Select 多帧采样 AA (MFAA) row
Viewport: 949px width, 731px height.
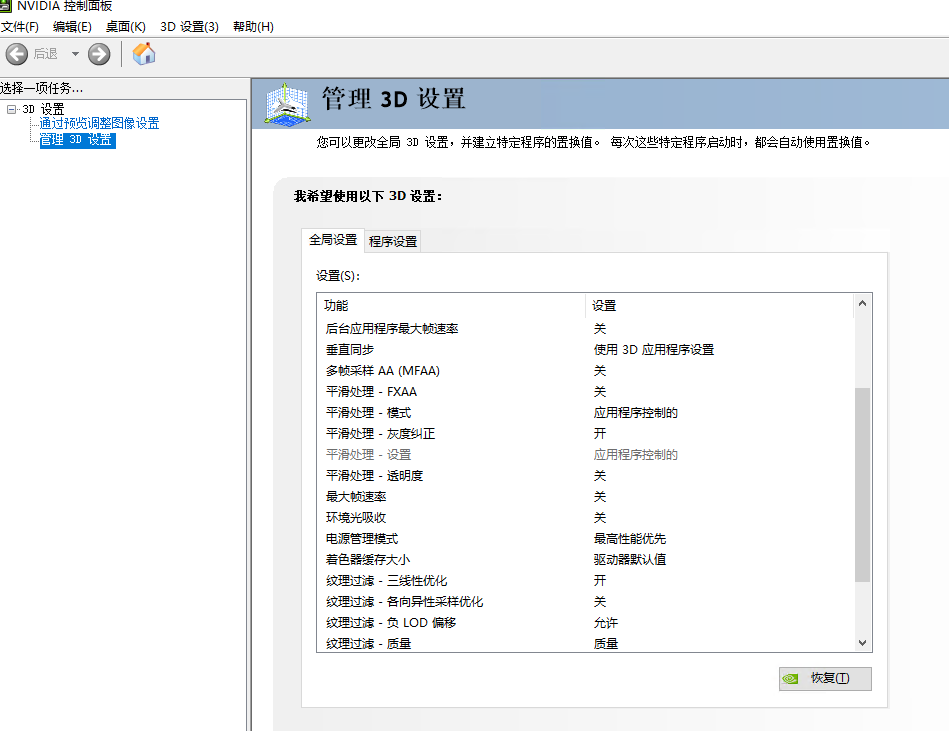[585, 371]
